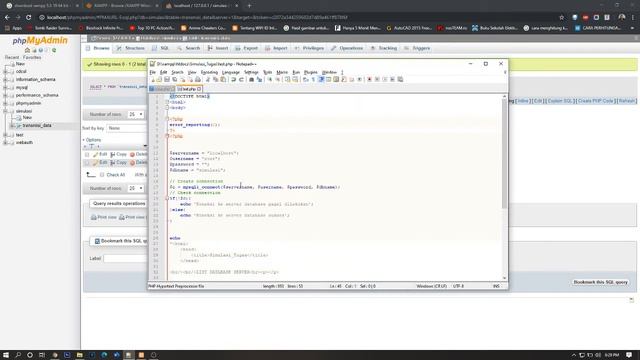Click the Notepad++ vertical scrollbar thumb
This screenshot has height=360, width=640.
point(504,153)
